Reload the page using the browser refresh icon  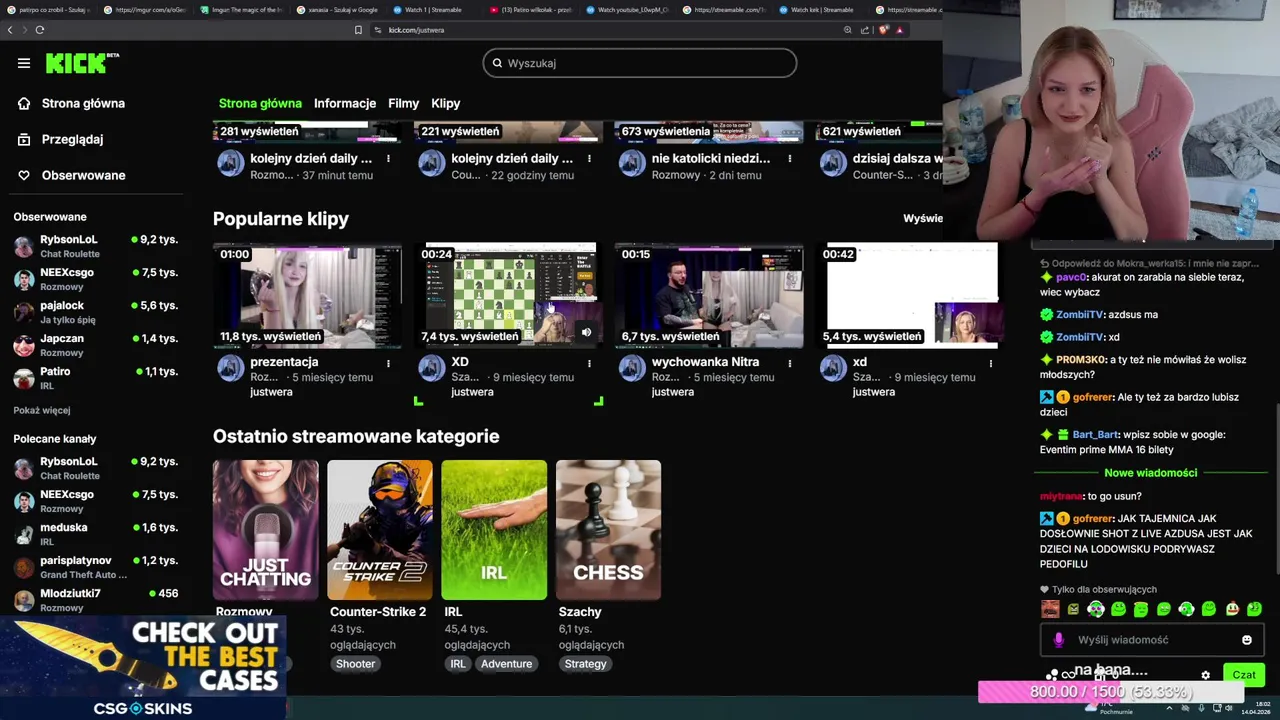coord(40,30)
